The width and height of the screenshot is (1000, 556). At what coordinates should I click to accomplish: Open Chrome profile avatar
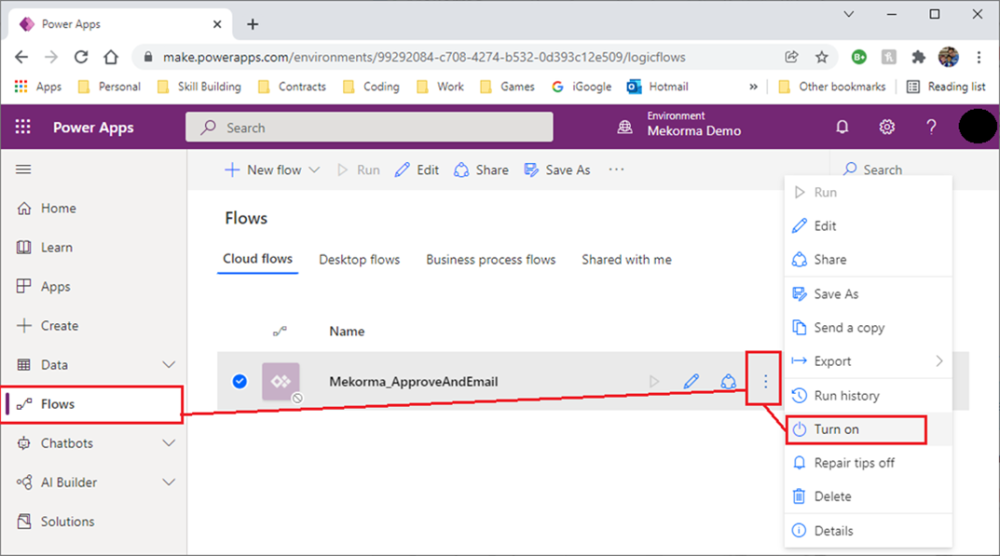[948, 57]
